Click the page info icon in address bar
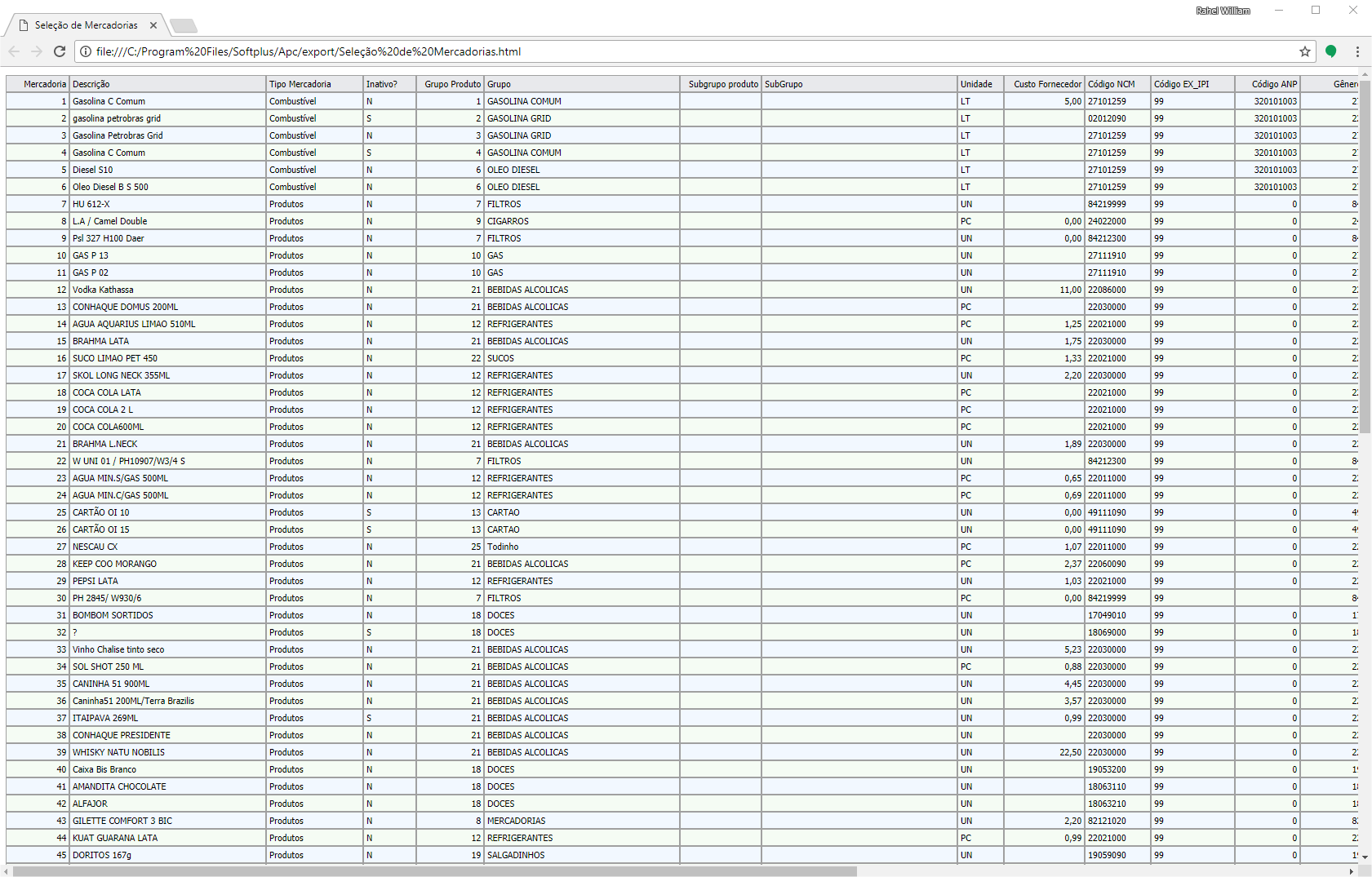The image size is (1372, 877). point(85,51)
